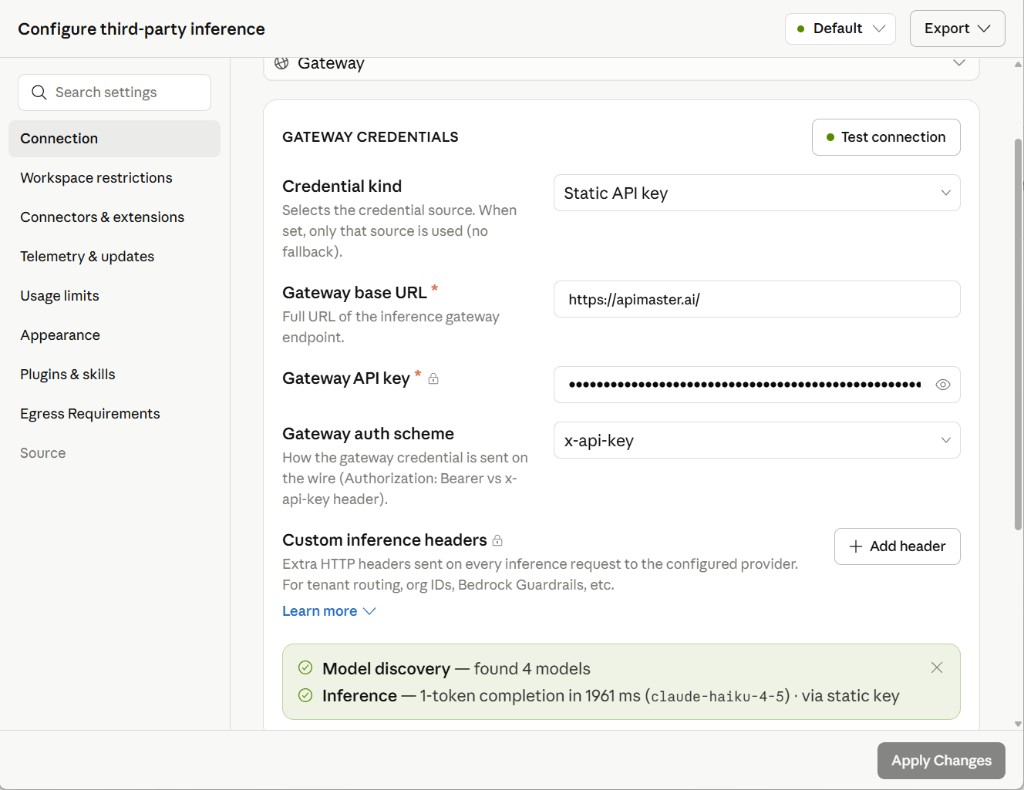Switch to Appearance section
Viewport: 1024px width, 790px height.
click(60, 335)
